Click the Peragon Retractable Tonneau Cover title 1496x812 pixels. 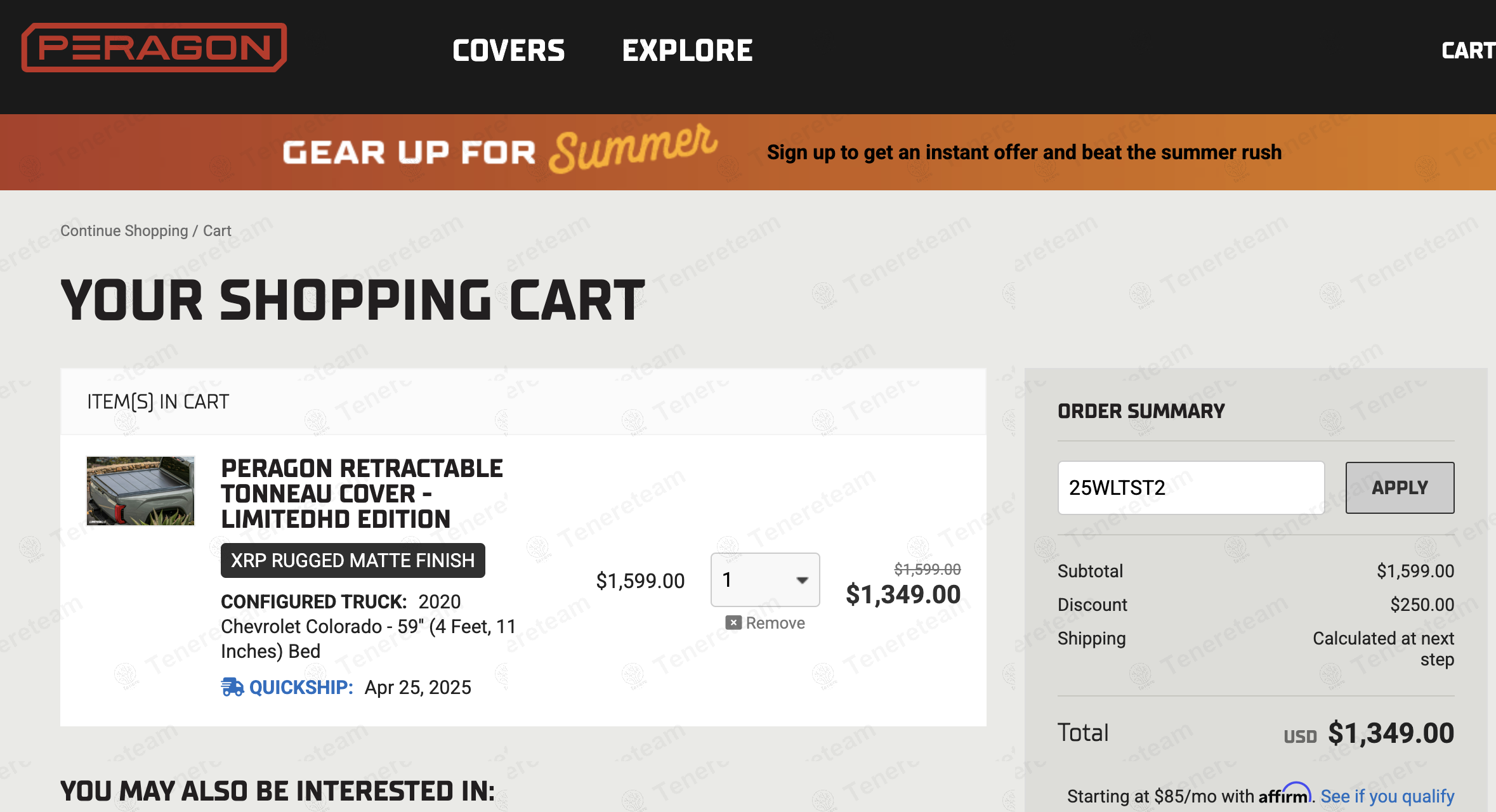tap(362, 494)
